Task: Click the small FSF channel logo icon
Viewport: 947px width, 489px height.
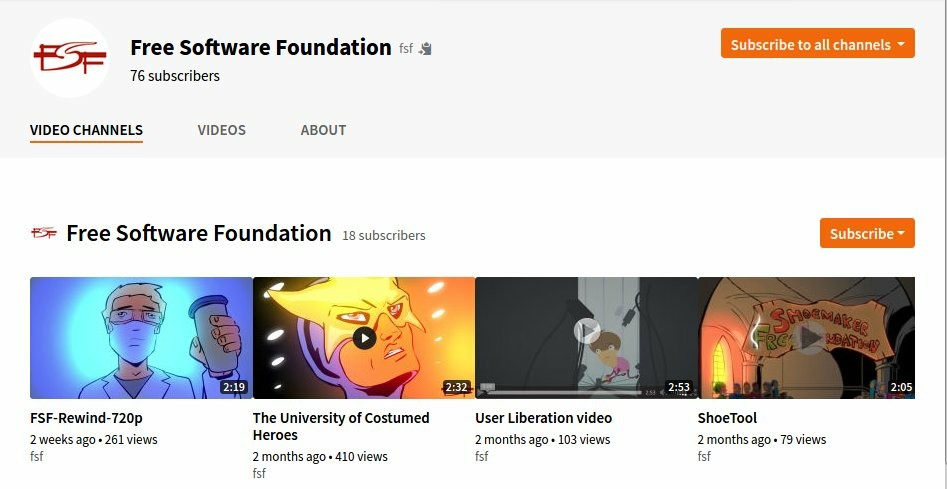Action: tap(43, 233)
